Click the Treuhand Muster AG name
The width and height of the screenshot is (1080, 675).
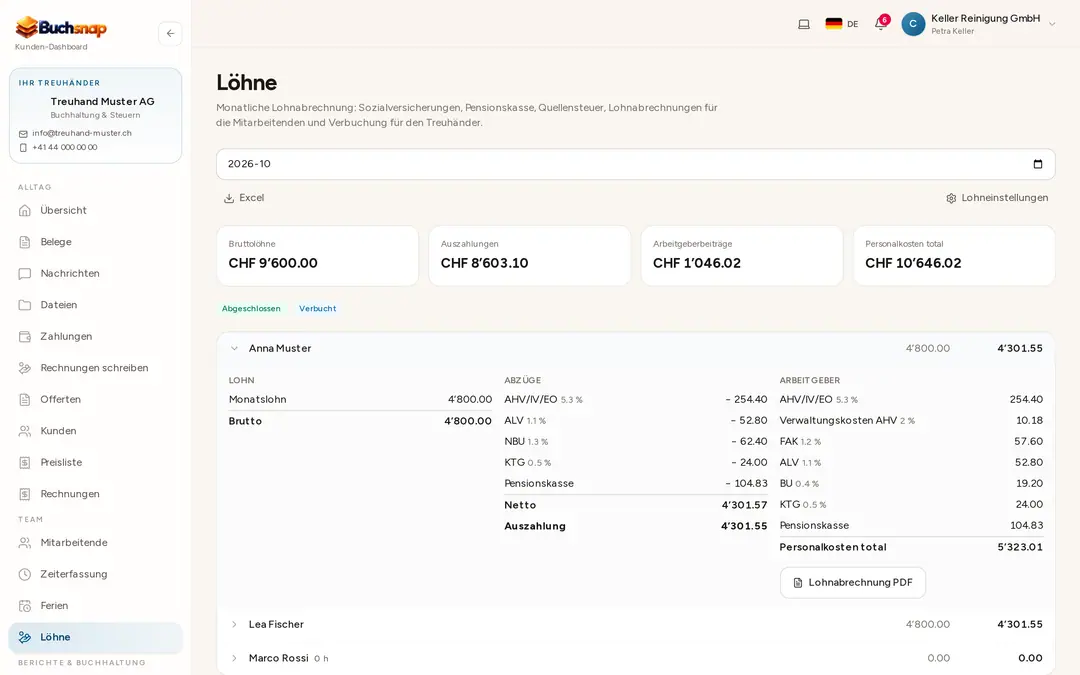pyautogui.click(x=103, y=101)
